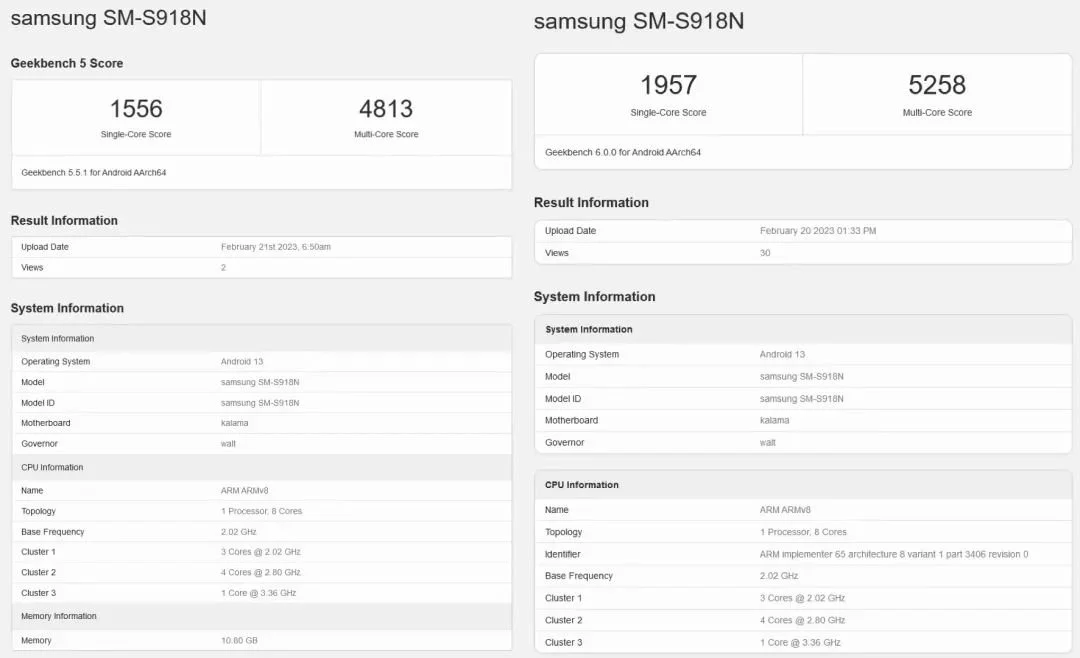Click the 1556 single-core score
Screen dimensions: 1080x658
(136, 108)
